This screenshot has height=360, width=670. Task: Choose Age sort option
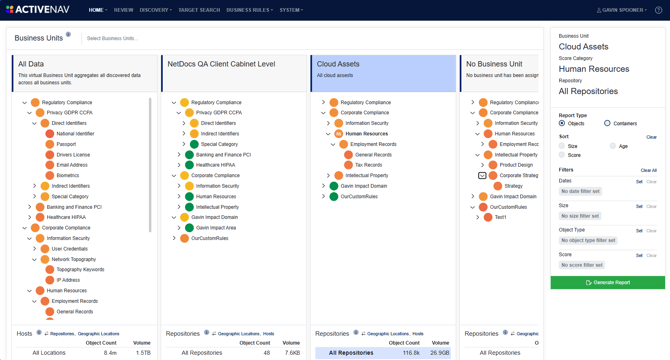(613, 146)
